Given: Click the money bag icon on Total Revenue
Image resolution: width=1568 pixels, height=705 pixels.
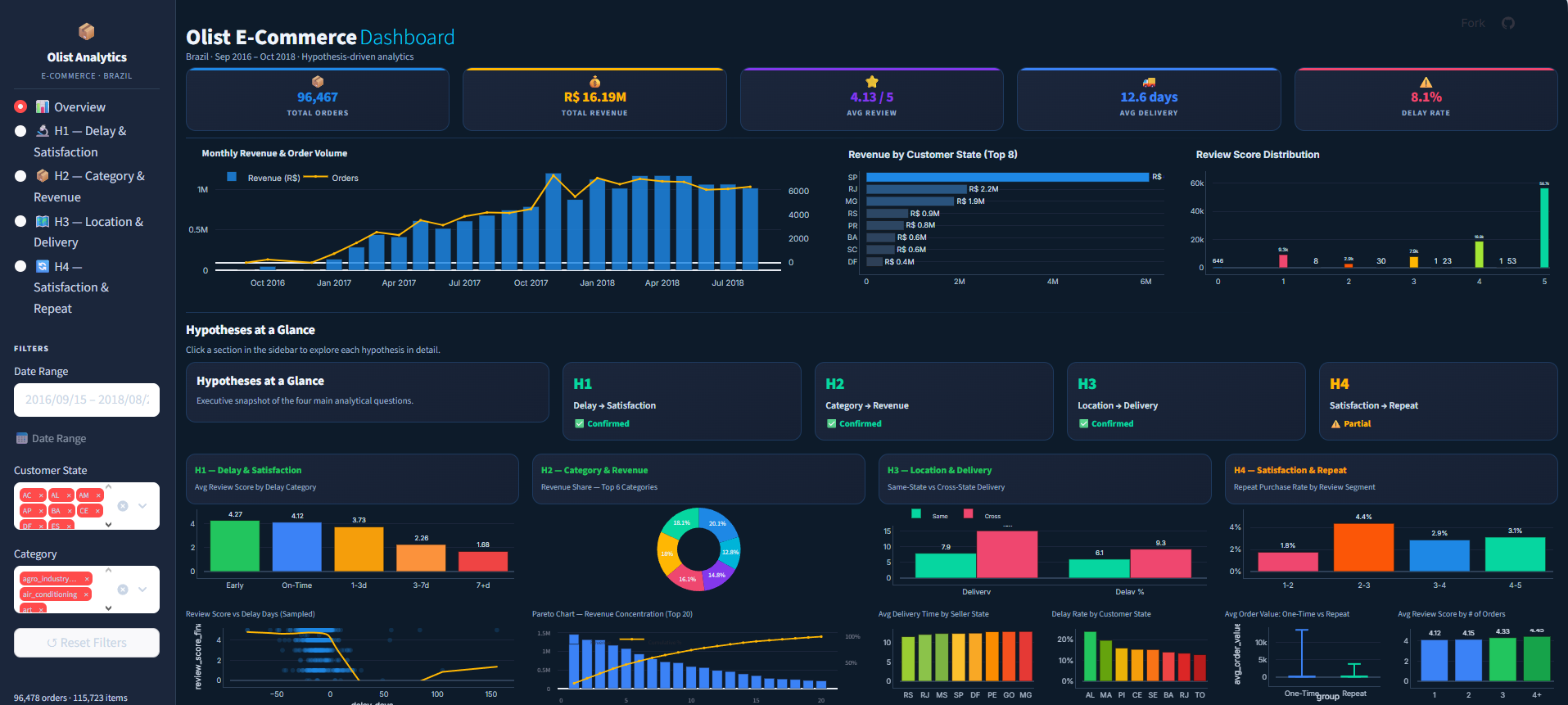Looking at the screenshot, I should pos(595,82).
